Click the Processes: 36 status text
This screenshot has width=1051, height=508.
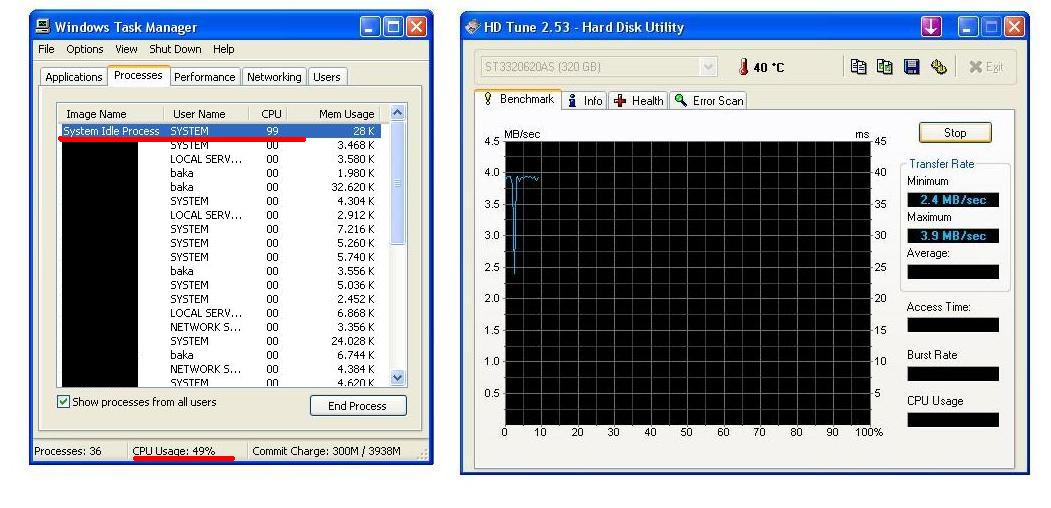click(x=68, y=451)
